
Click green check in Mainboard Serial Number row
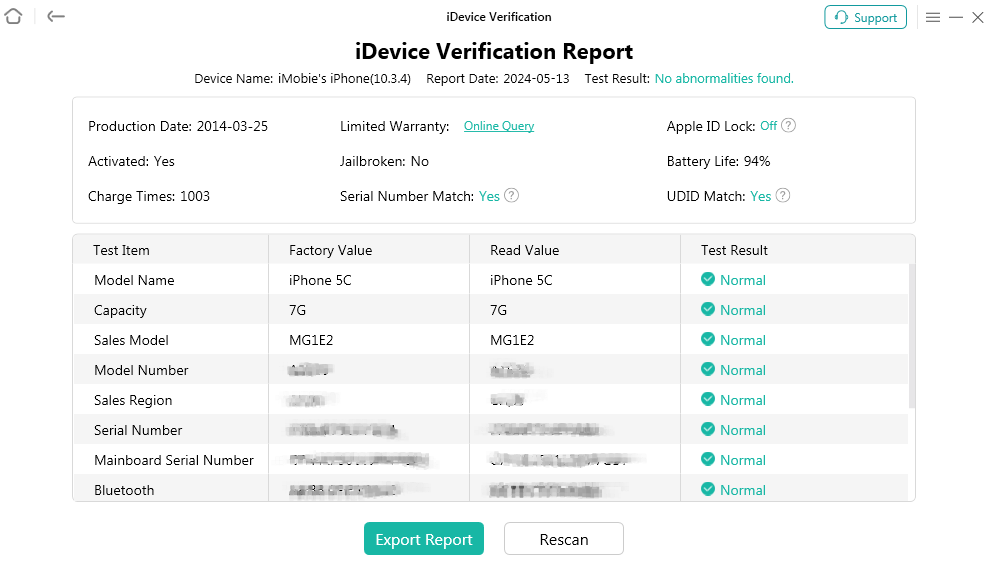tap(708, 459)
